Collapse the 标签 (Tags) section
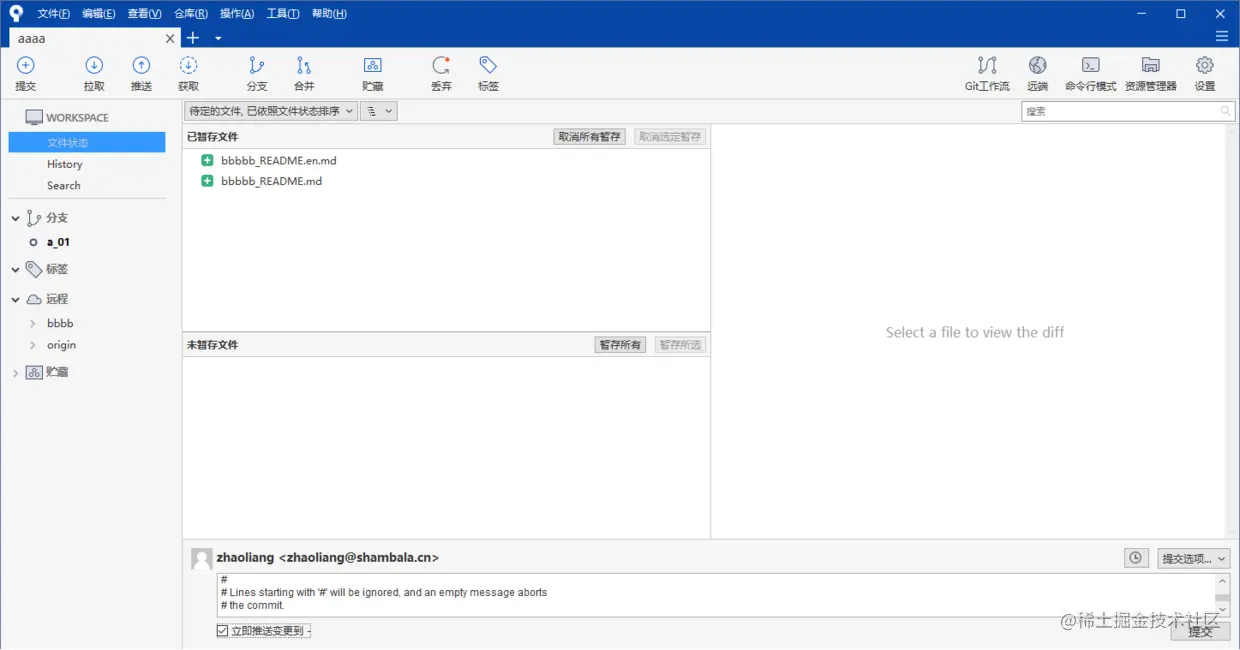The image size is (1240, 650). coord(15,270)
